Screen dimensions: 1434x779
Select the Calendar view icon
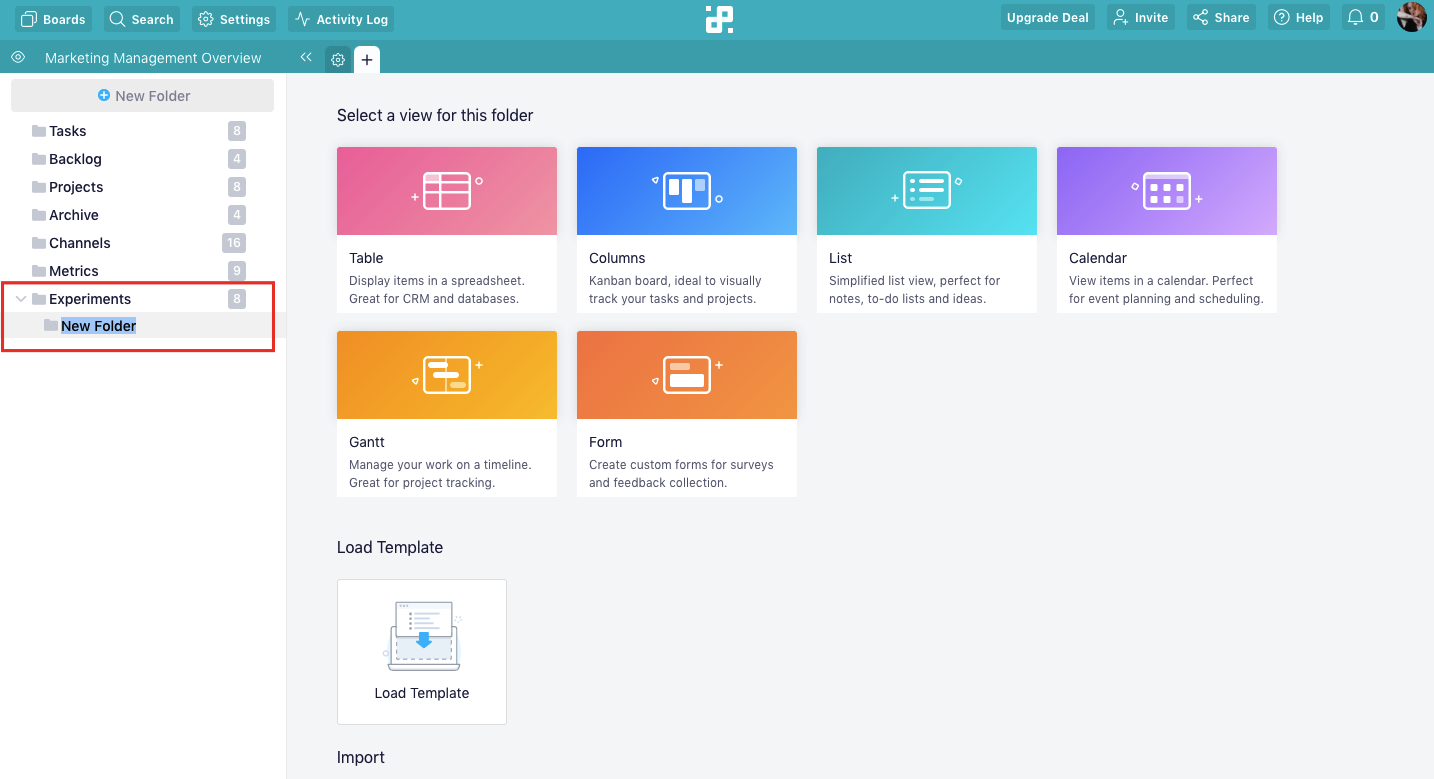pyautogui.click(x=1167, y=191)
